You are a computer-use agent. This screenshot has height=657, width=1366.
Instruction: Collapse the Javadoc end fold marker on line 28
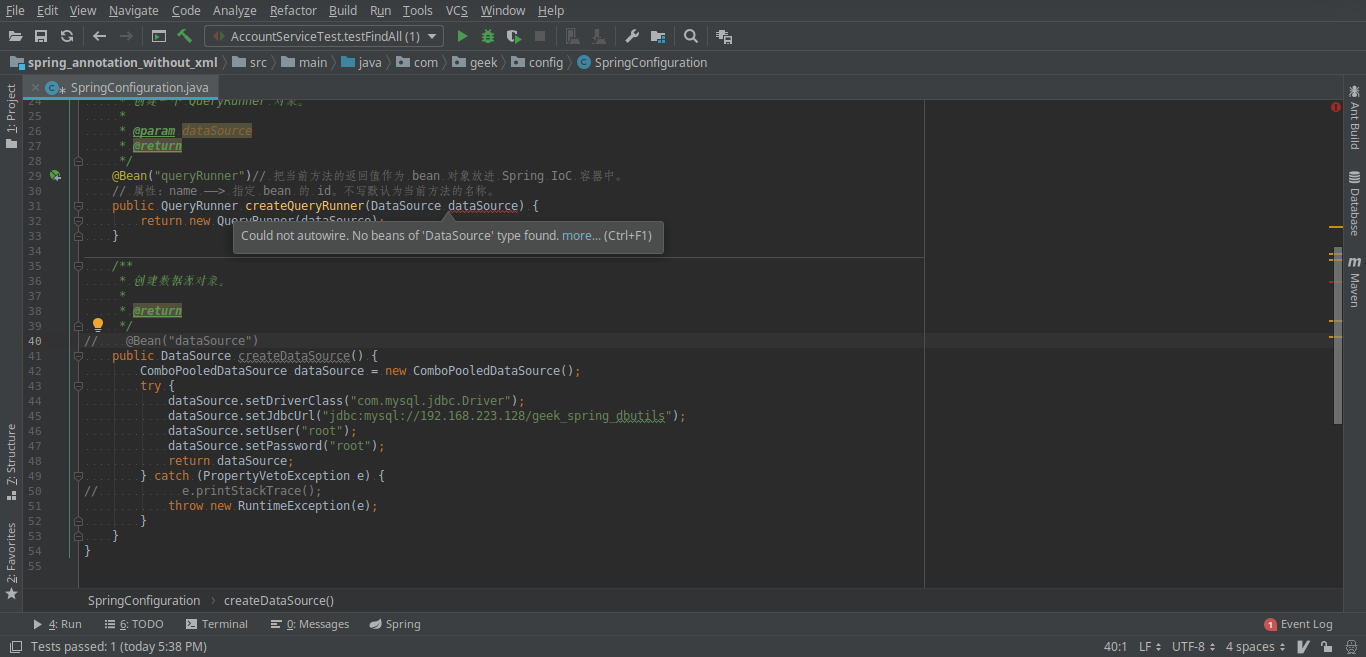click(x=78, y=161)
